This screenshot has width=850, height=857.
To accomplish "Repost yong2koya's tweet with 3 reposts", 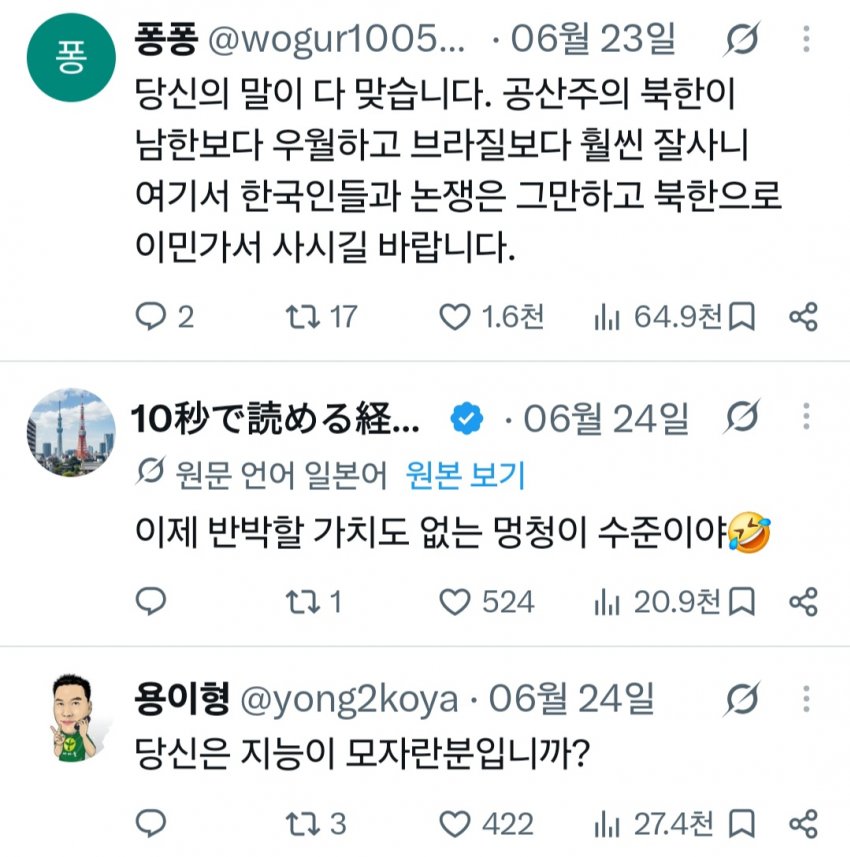I will [316, 824].
